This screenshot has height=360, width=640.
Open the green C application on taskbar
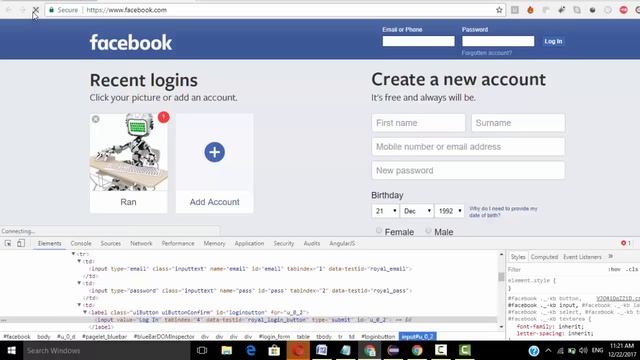[x=464, y=351]
